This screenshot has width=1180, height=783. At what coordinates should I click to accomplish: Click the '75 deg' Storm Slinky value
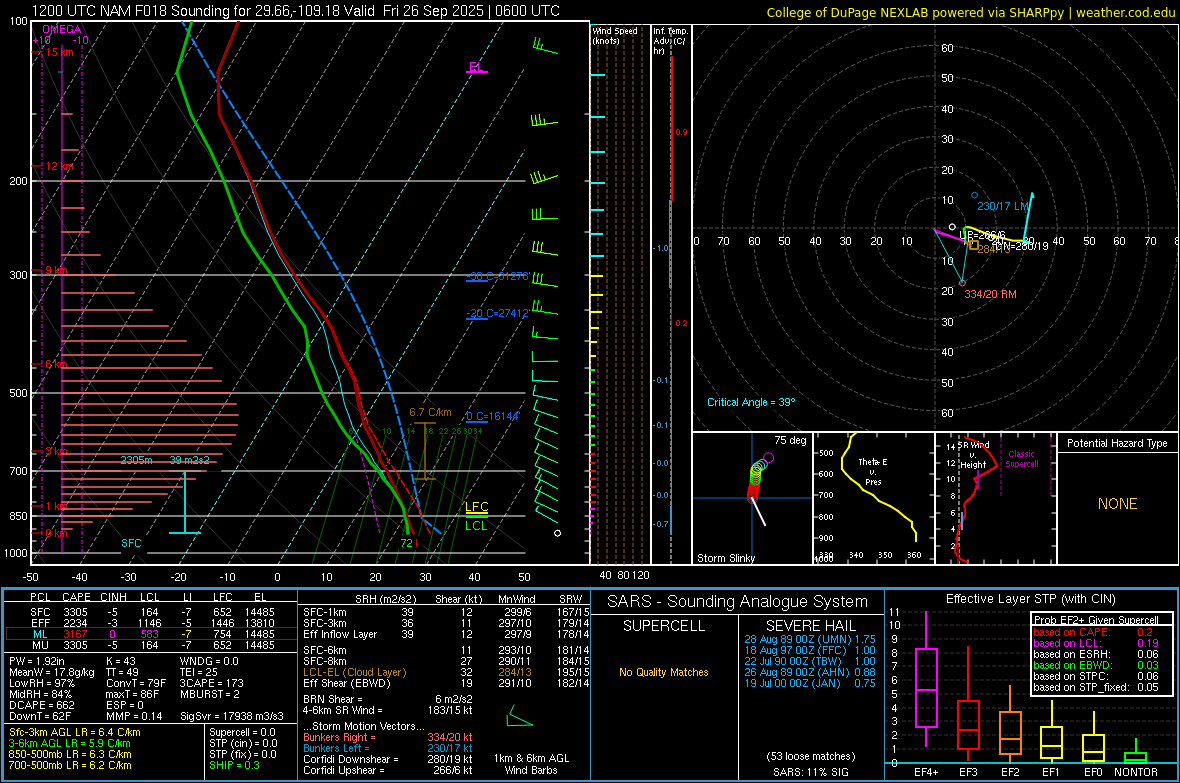pyautogui.click(x=790, y=440)
